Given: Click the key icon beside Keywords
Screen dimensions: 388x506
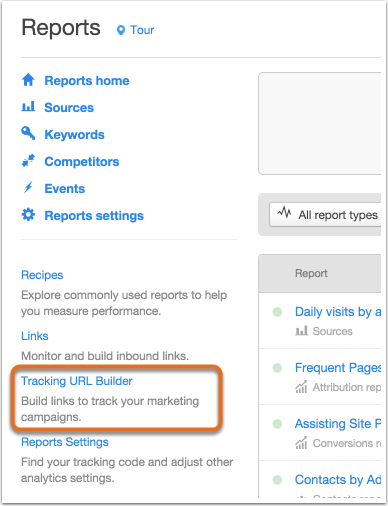Looking at the screenshot, I should (28, 133).
